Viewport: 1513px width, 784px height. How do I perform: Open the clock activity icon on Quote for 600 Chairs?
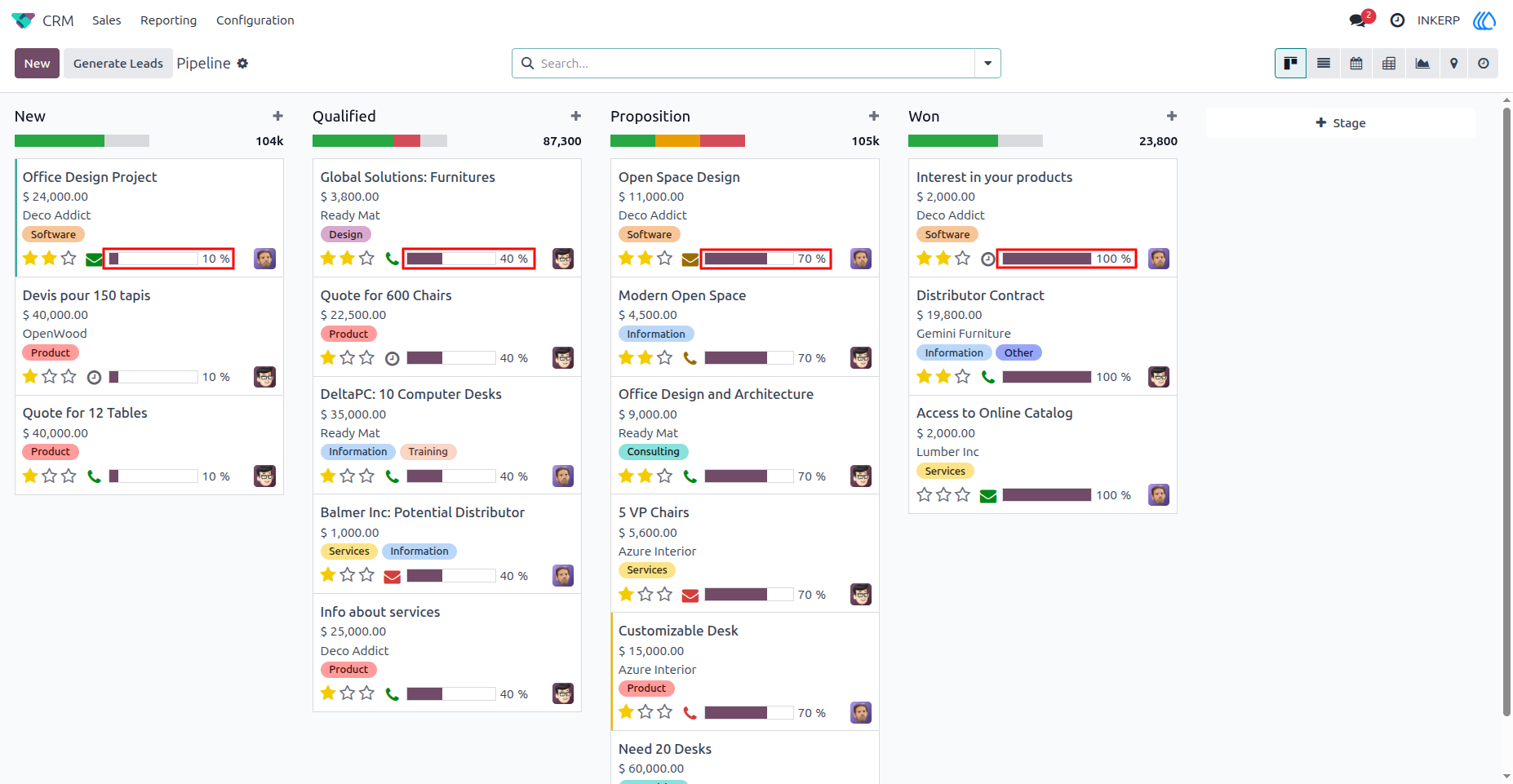392,359
